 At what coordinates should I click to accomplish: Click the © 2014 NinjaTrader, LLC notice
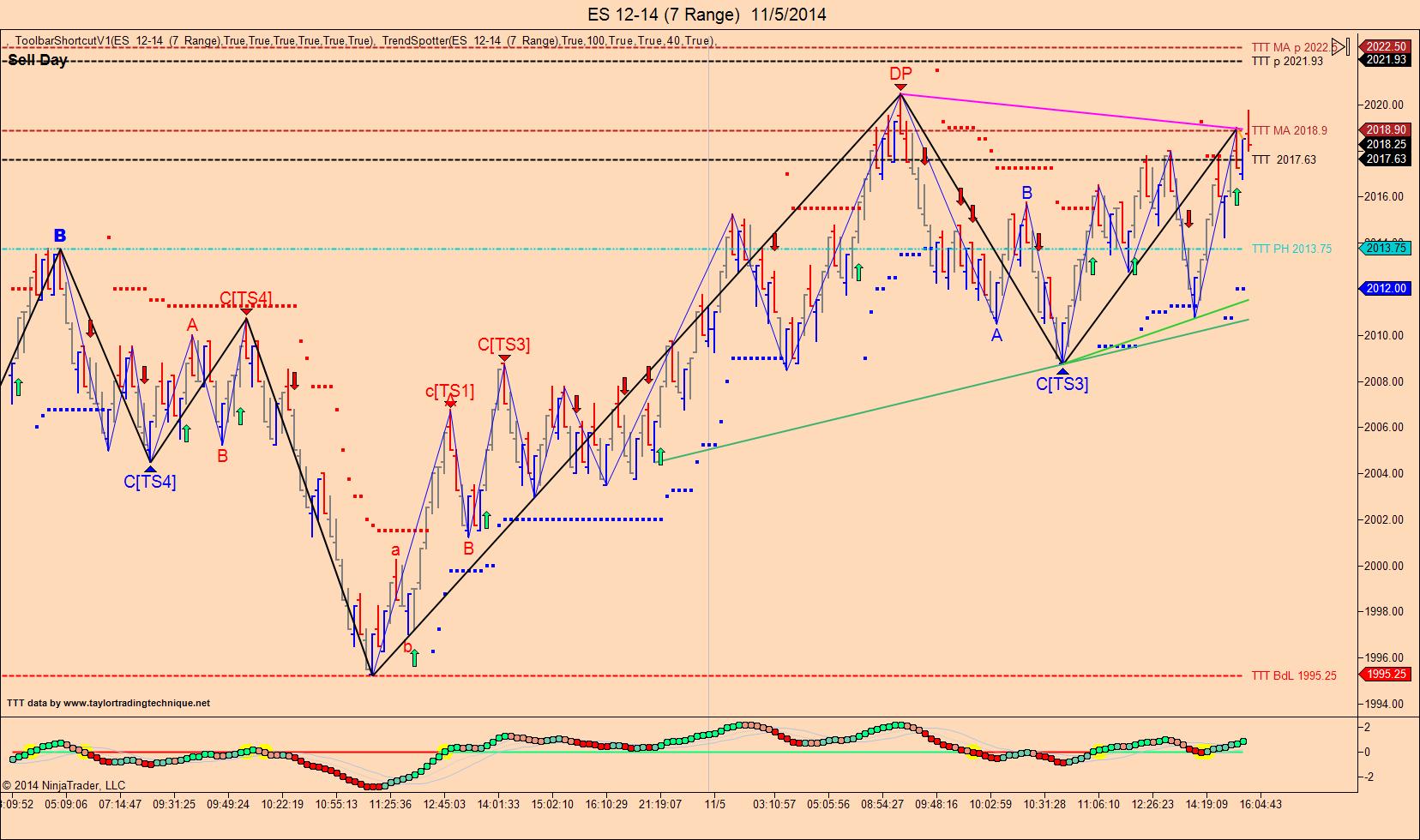pyautogui.click(x=63, y=785)
